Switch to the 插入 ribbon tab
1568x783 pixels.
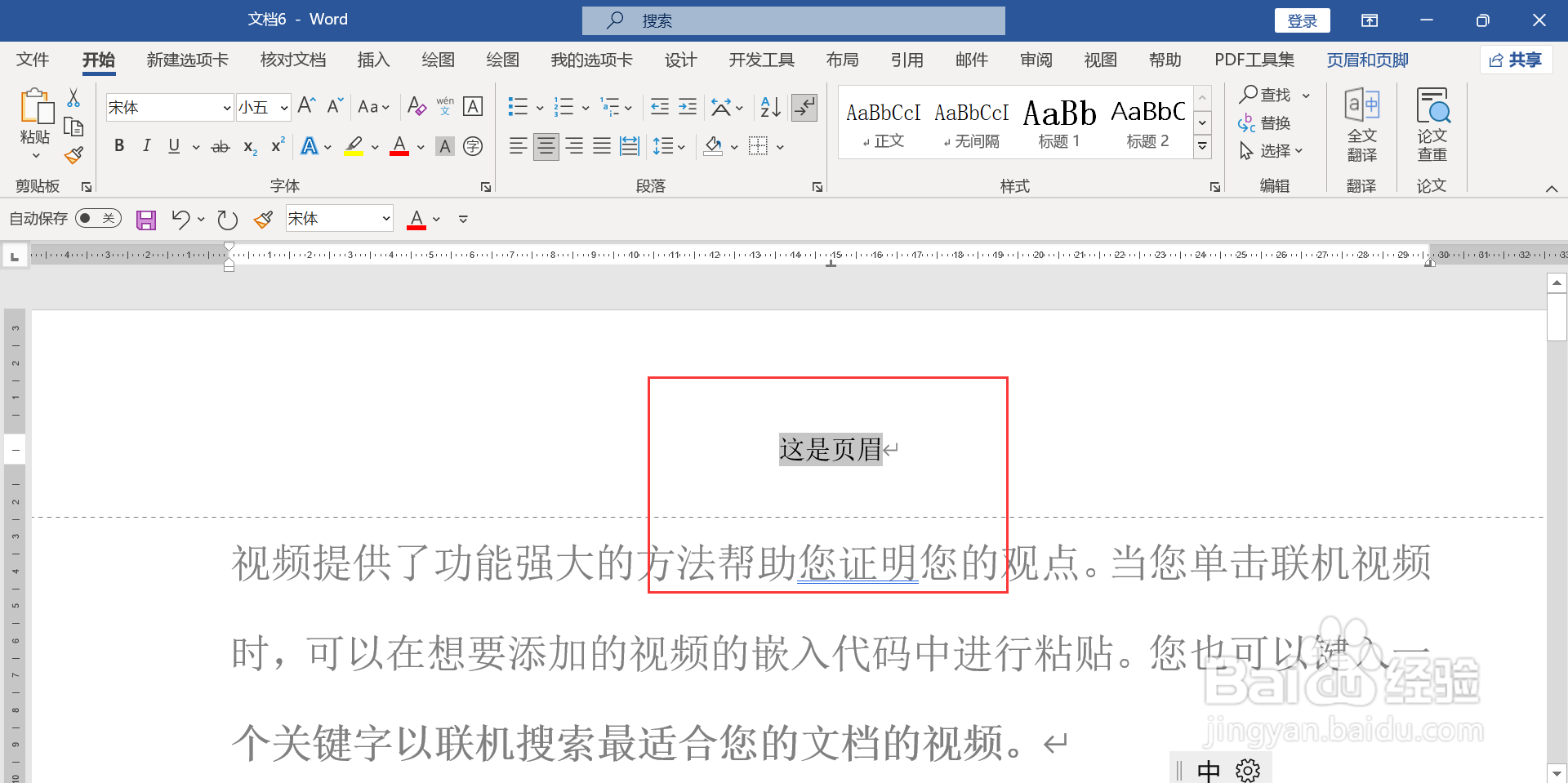tap(373, 60)
